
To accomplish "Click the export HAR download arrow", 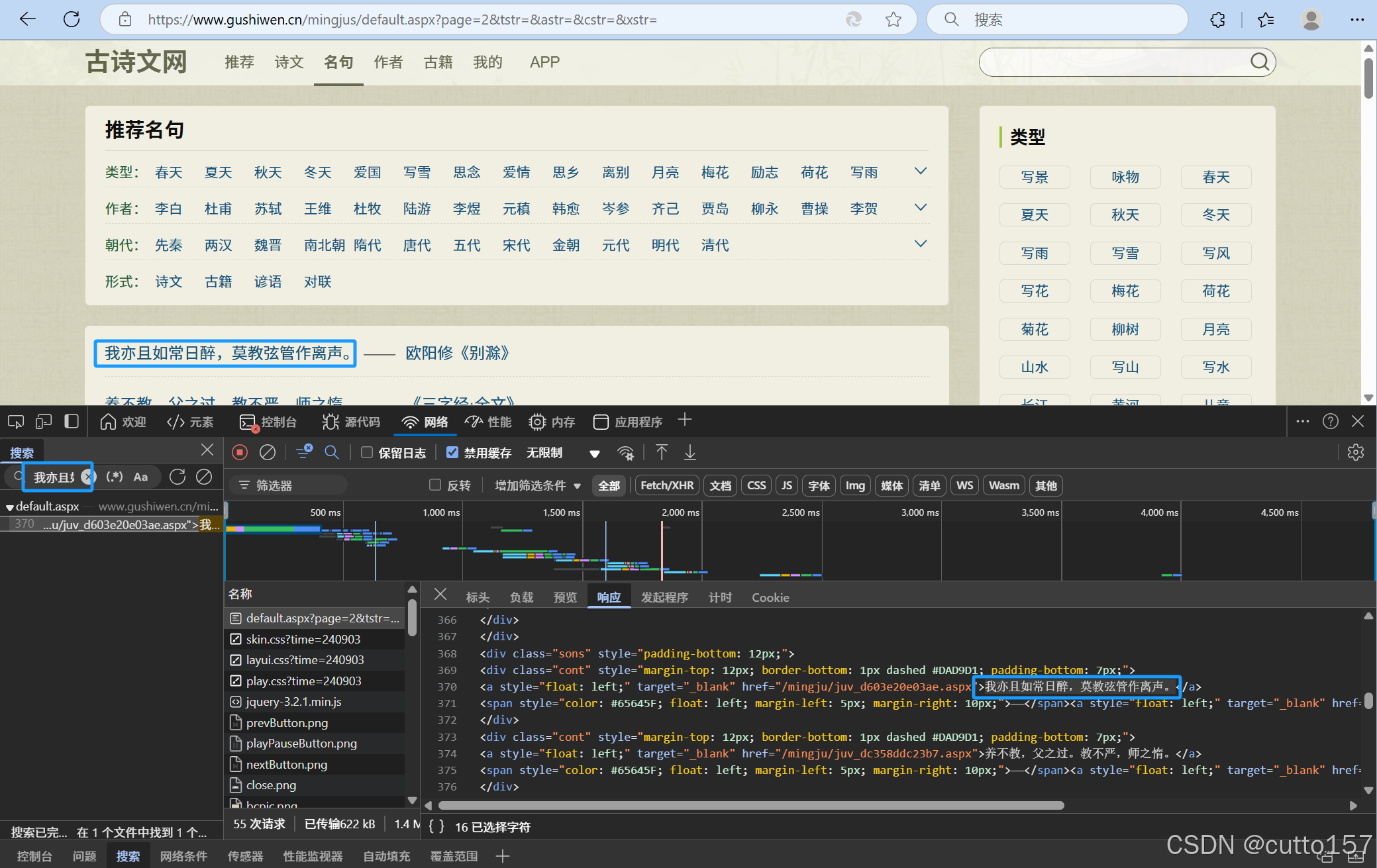I will click(690, 452).
